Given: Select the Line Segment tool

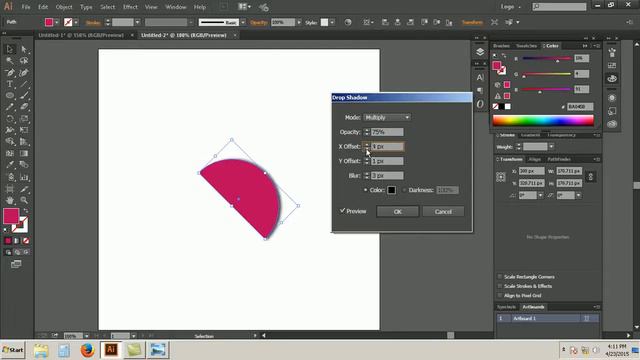Looking at the screenshot, I should (x=24, y=84).
